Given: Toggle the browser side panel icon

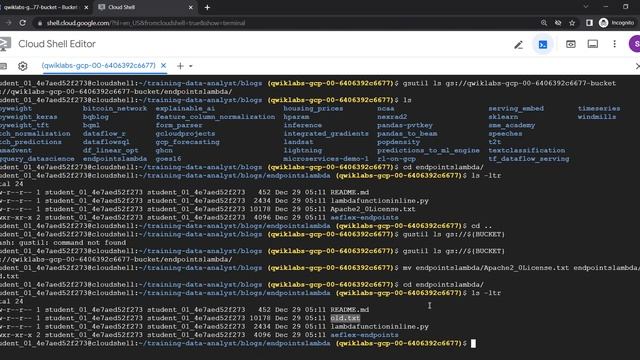Looking at the screenshot, I should pyautogui.click(x=589, y=23).
